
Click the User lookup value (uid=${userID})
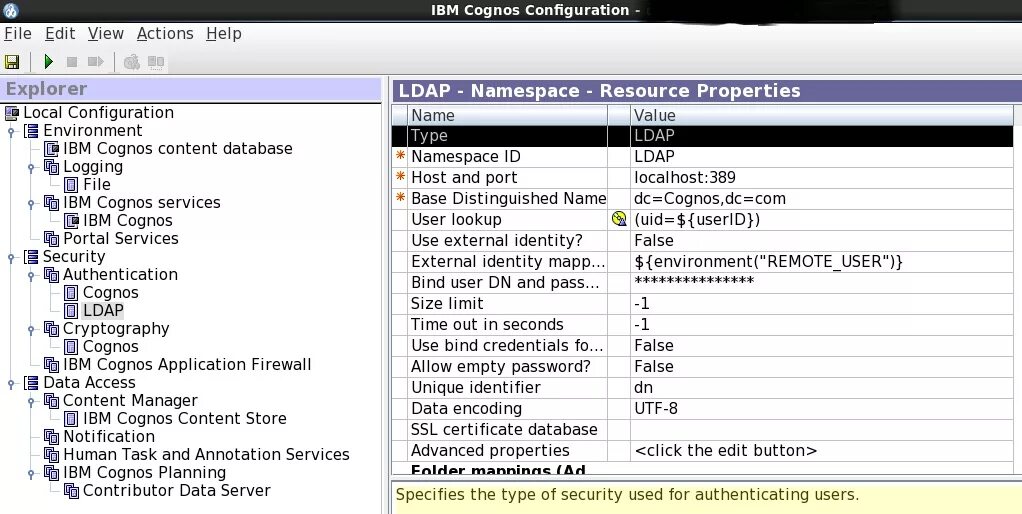click(x=822, y=220)
